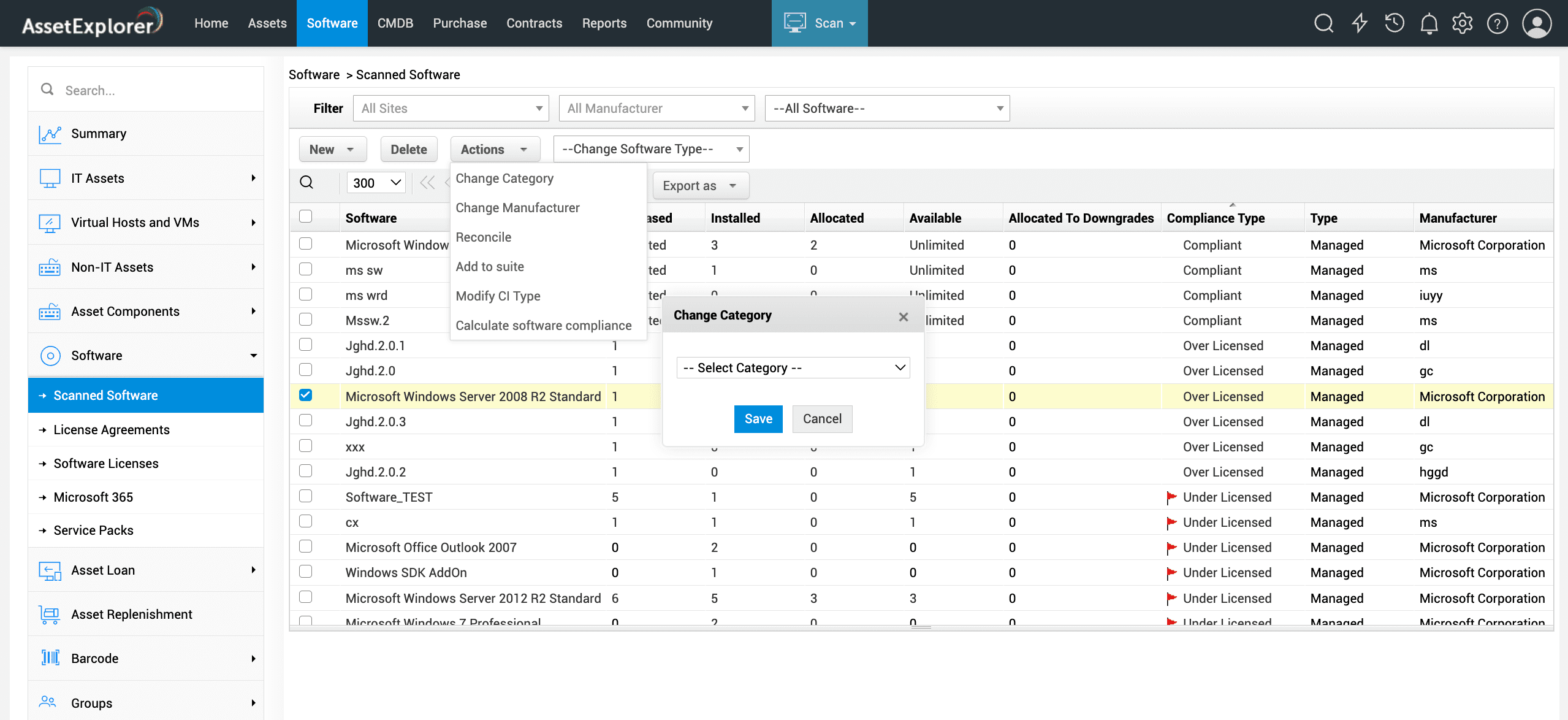The image size is (1568, 720).
Task: Check the Software_TEST row checkbox
Action: (305, 496)
